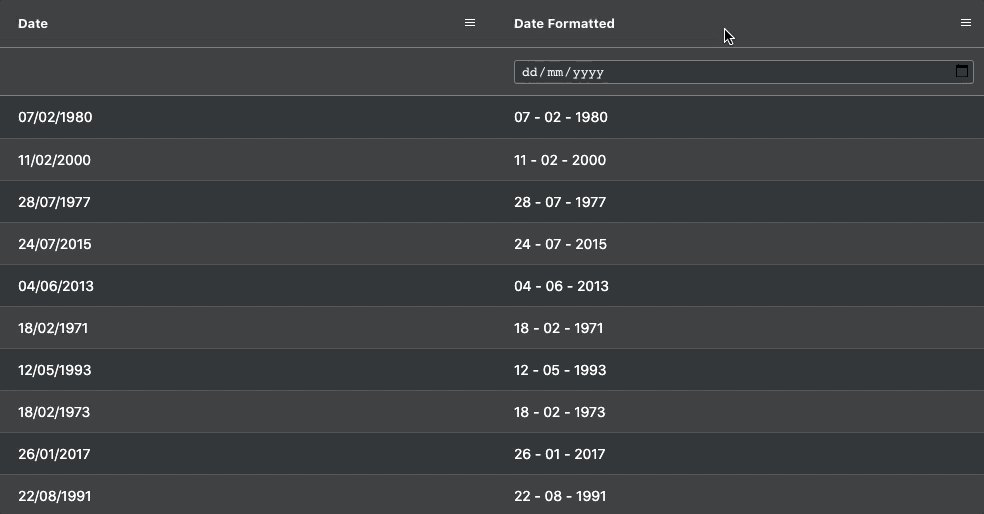This screenshot has height=514, width=984.
Task: Click the 04 - 06 - 2013 formatted cell
Action: 740,286
